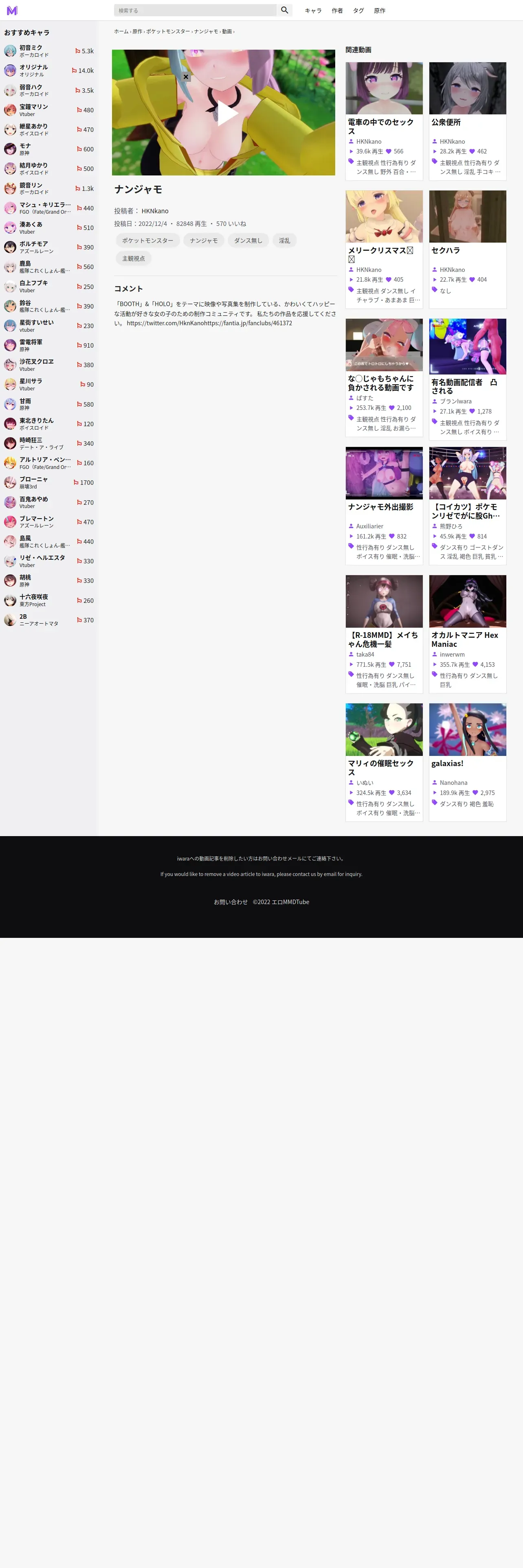Open the メリークリスマス related video thumbnail

[x=384, y=216]
